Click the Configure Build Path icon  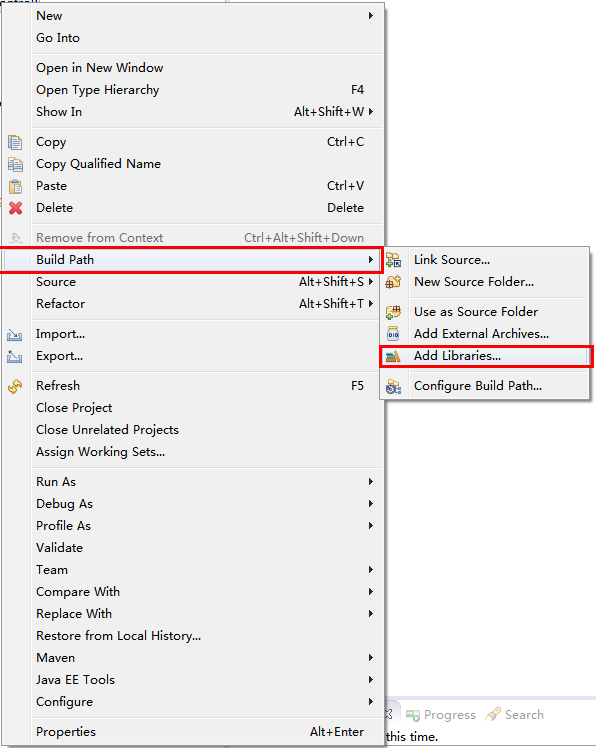point(393,386)
